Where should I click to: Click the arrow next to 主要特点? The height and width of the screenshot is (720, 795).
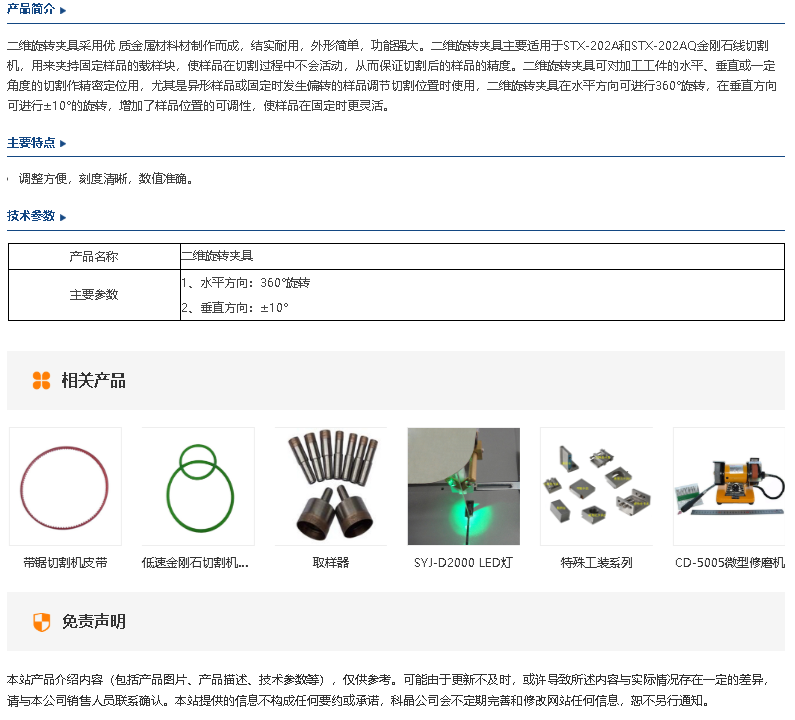(63, 144)
